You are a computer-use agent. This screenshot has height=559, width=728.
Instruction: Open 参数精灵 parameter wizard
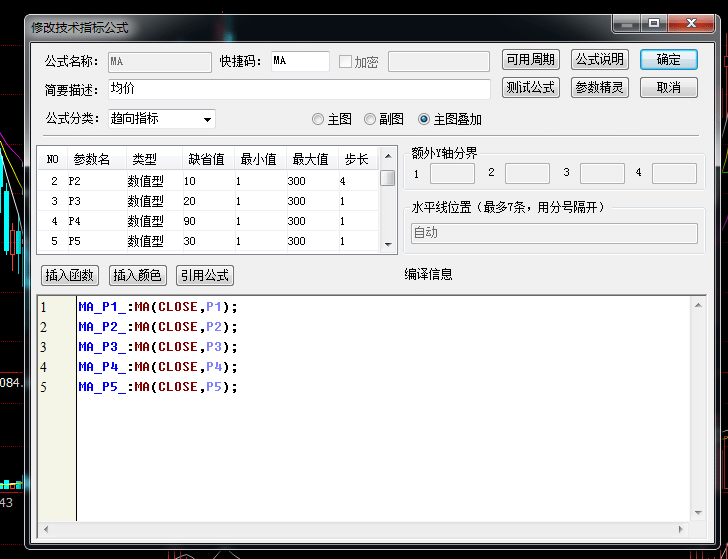pos(599,88)
